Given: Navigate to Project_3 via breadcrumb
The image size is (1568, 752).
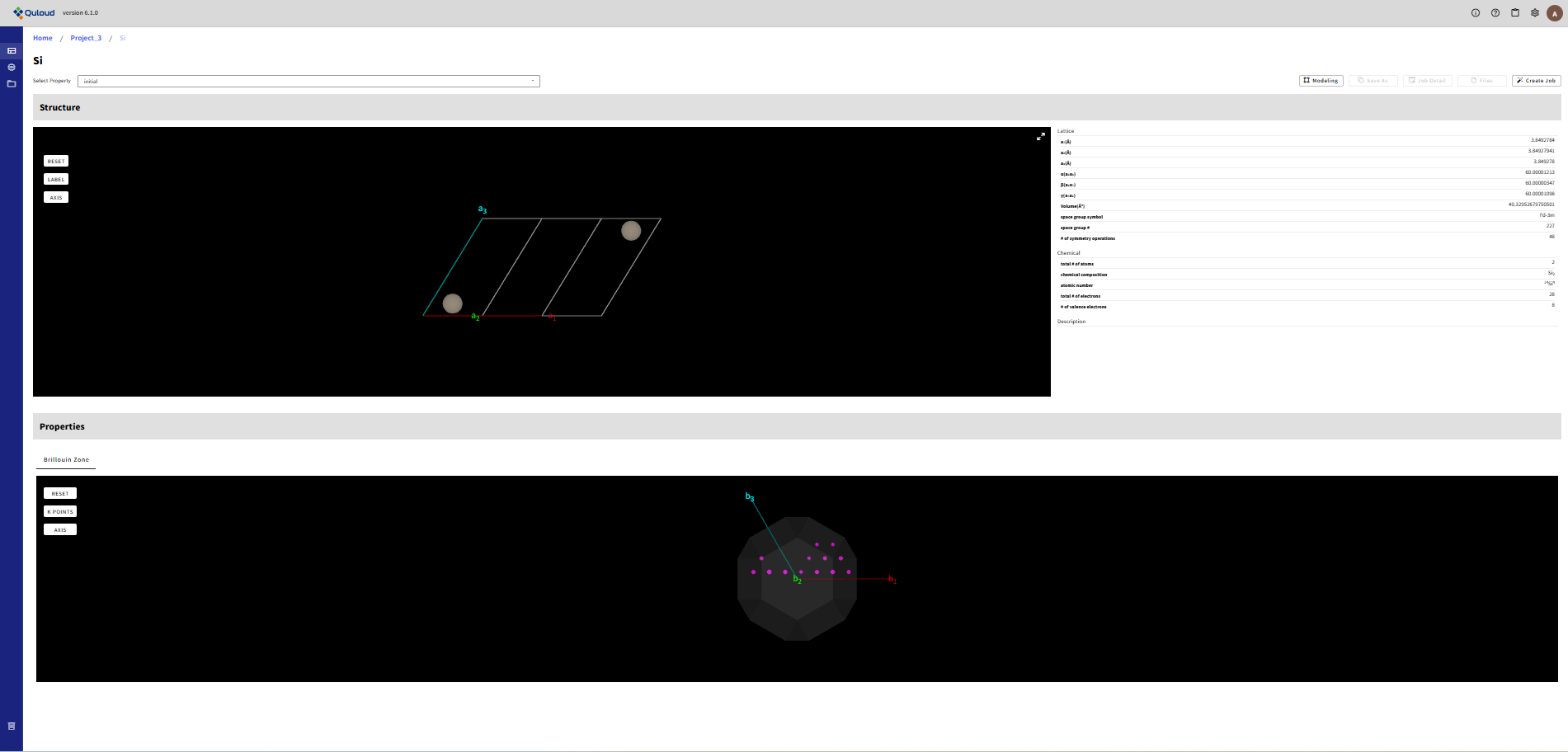Looking at the screenshot, I should pyautogui.click(x=86, y=38).
